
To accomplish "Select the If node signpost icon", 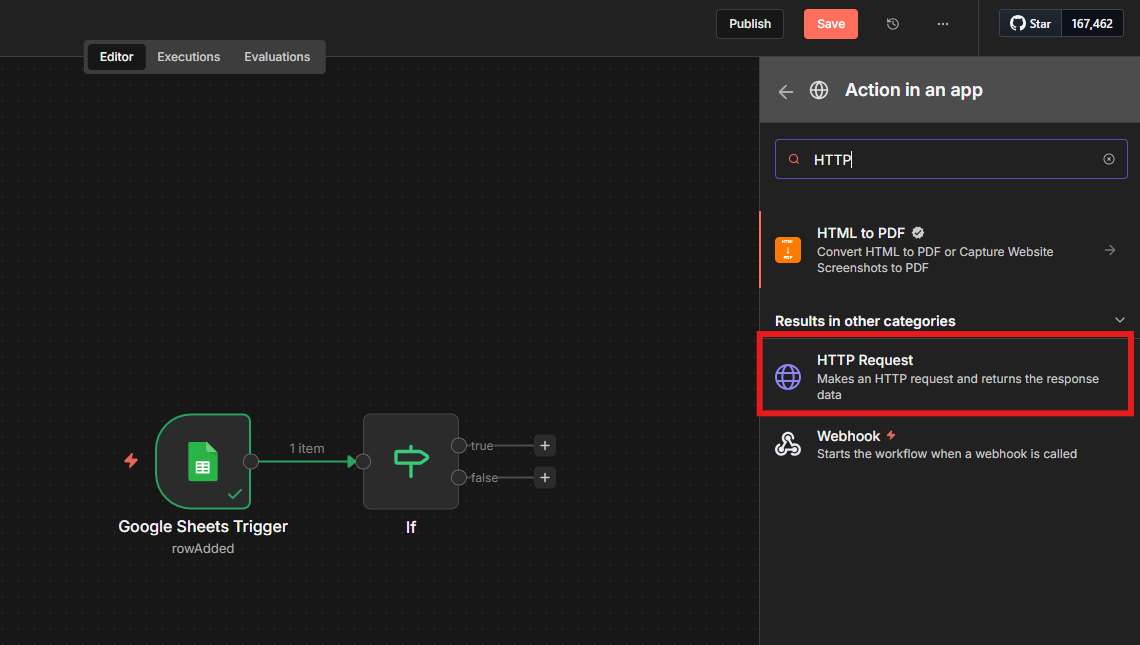I will 410,461.
